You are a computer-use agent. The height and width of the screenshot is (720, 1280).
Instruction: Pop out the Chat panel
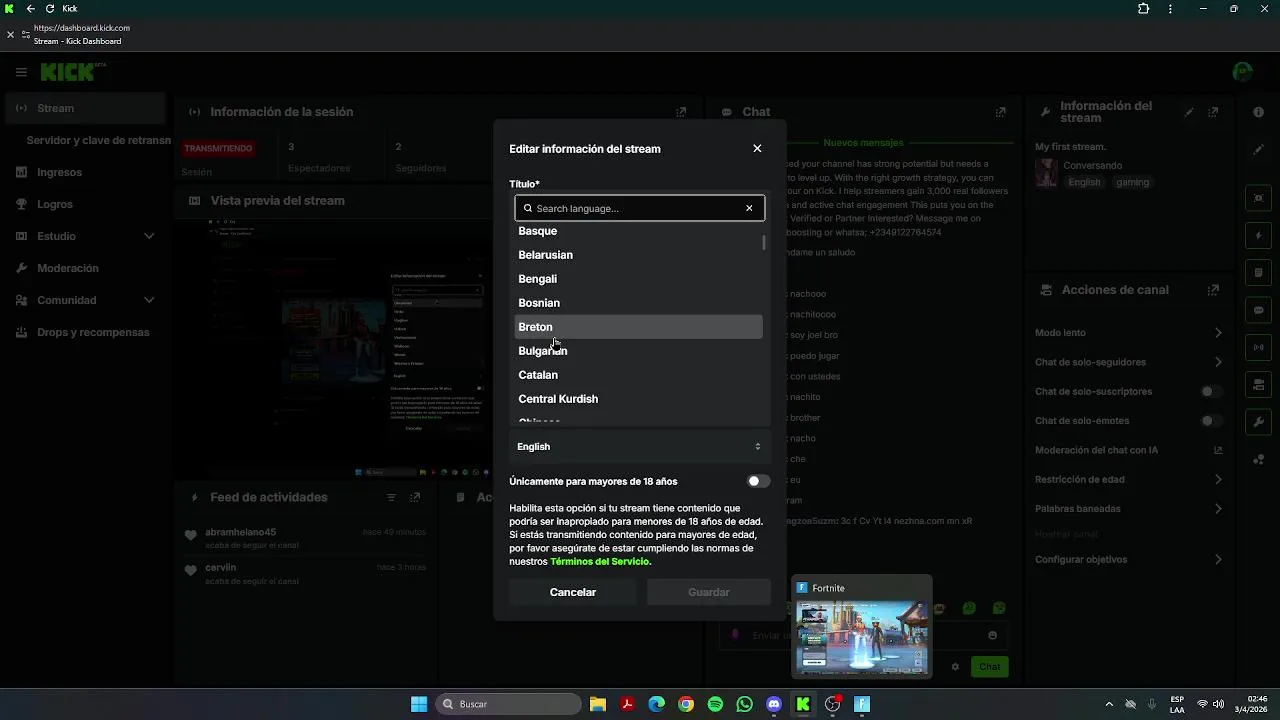click(1000, 112)
